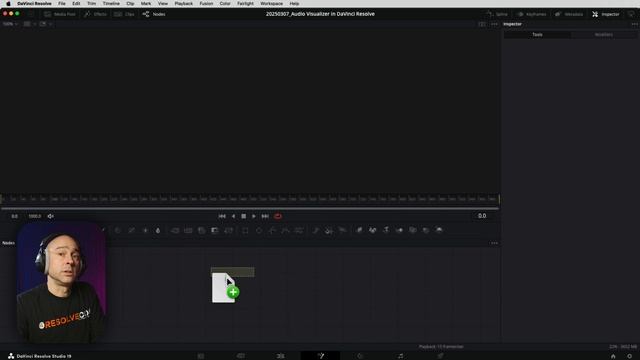Add a Rectangle mask from toolbar

point(245,231)
